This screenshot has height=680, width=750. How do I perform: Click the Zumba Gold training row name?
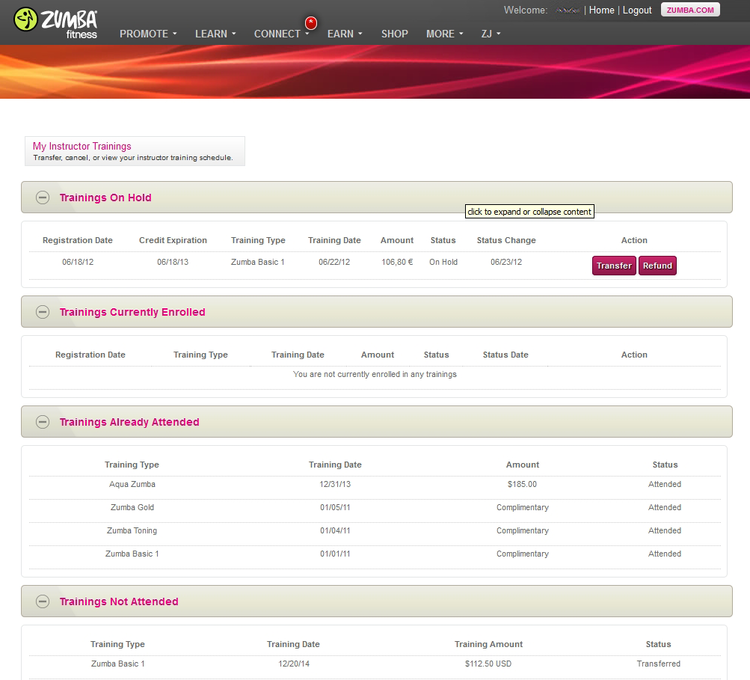132,507
